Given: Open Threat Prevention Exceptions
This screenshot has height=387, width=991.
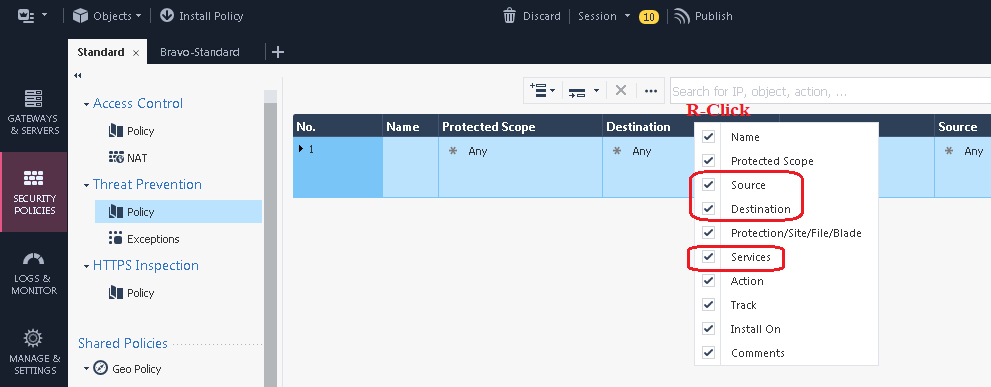Looking at the screenshot, I should click(144, 238).
